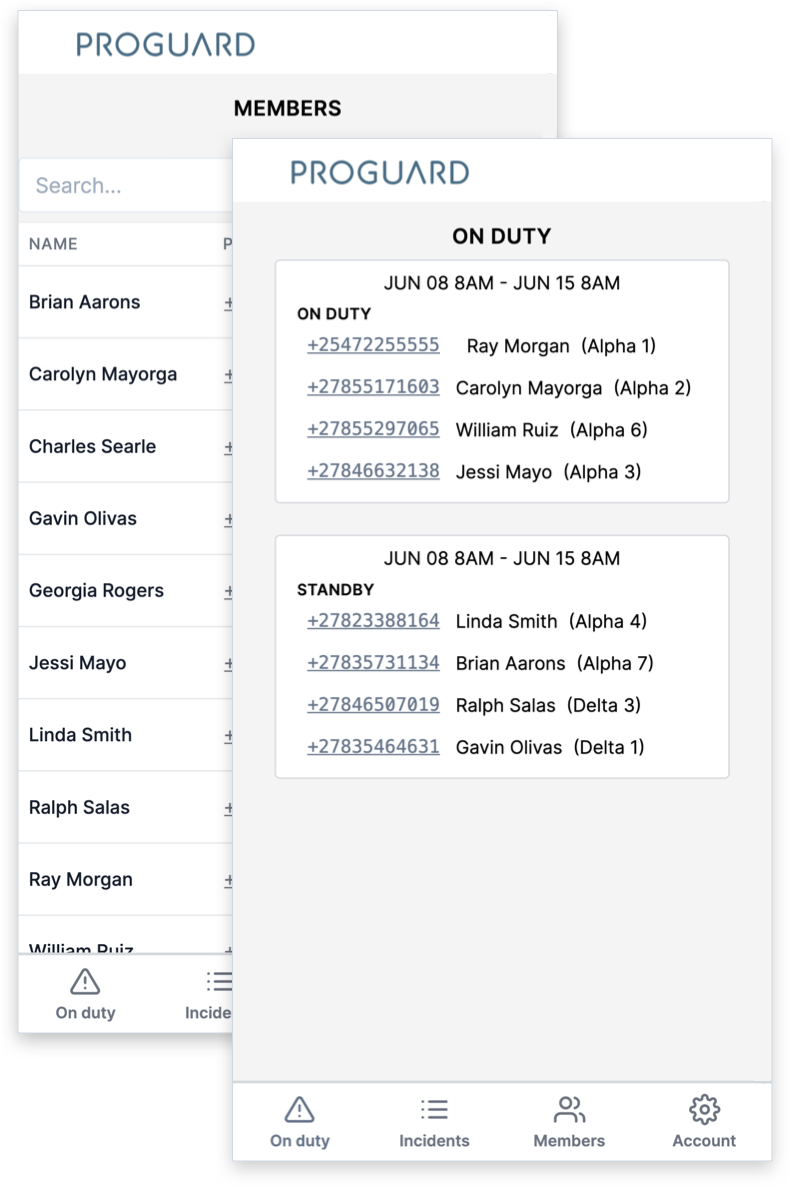The image size is (790, 1187).
Task: Select Jessi Mayo row in Members list
Action: click(126, 663)
